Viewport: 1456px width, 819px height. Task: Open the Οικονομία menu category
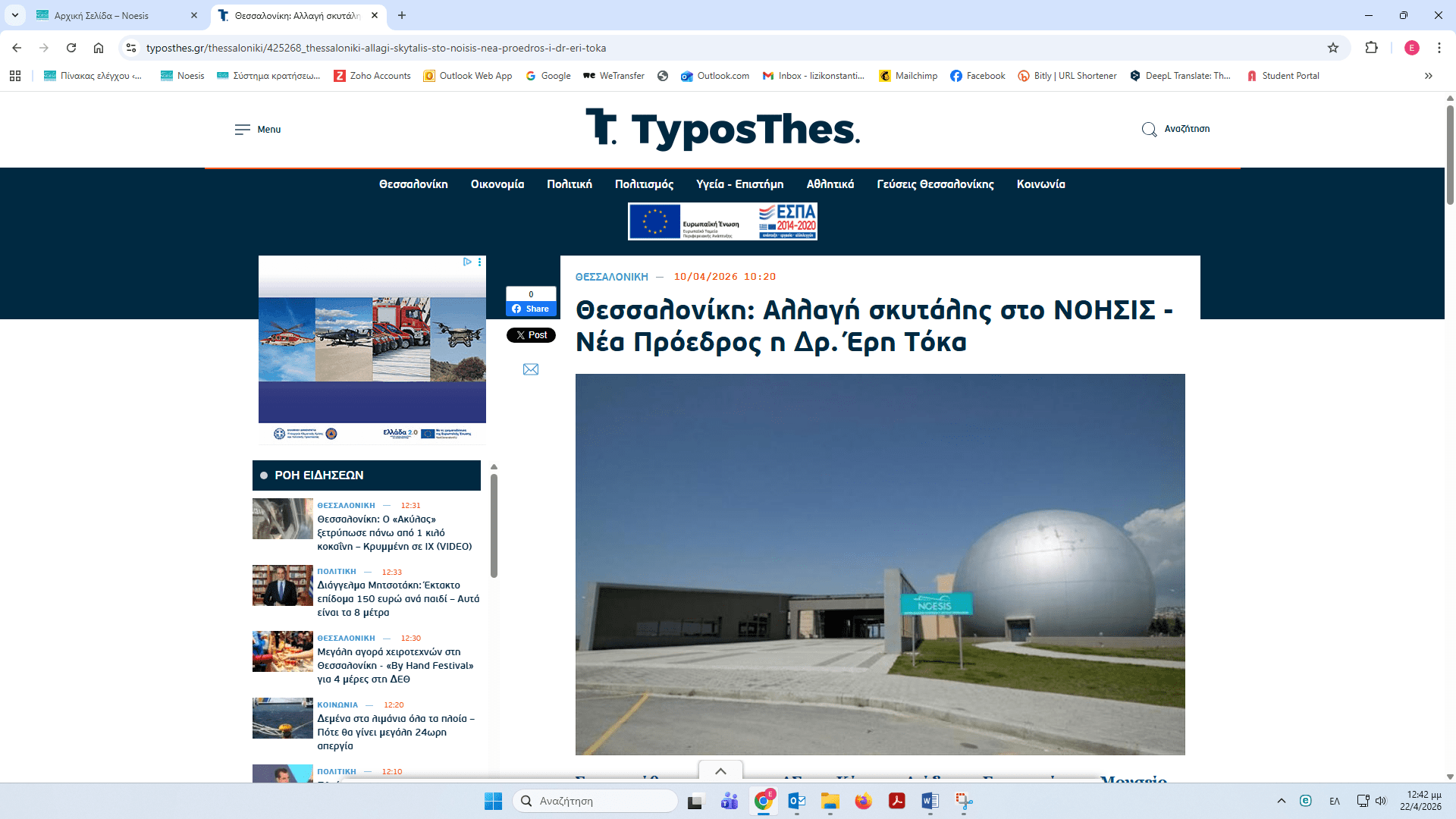[x=497, y=184]
